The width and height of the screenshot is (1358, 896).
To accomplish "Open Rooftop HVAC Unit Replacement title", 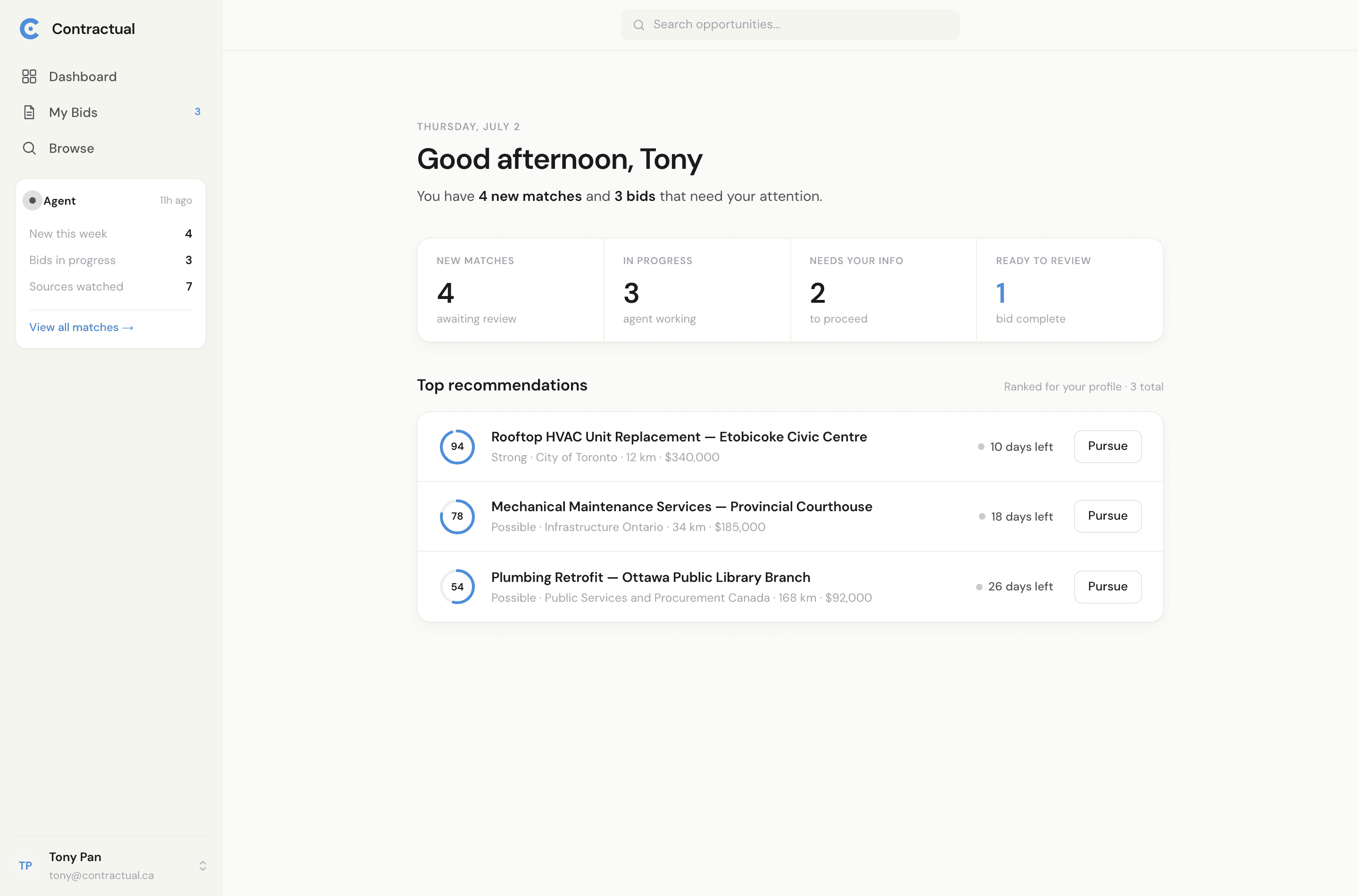I will [x=679, y=437].
